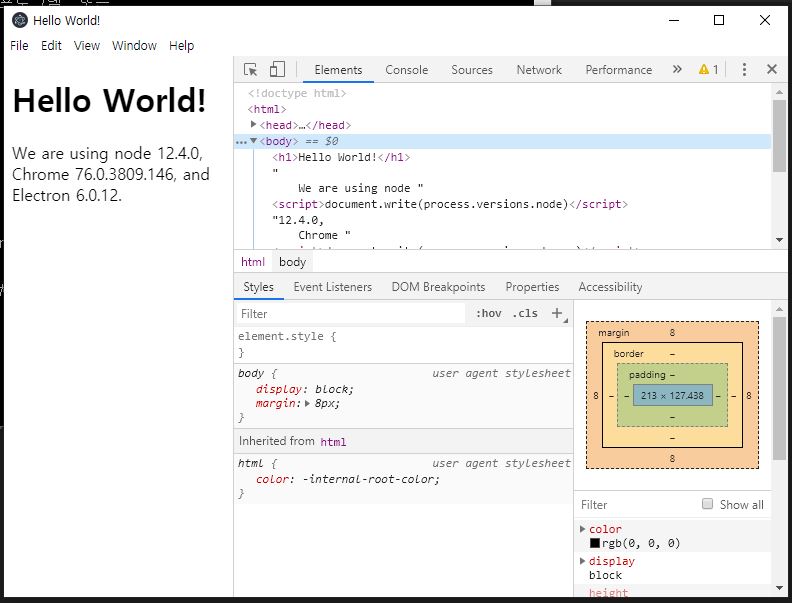Screen dimensions: 792x603
Task: Expand the computed display property
Action: point(582,561)
